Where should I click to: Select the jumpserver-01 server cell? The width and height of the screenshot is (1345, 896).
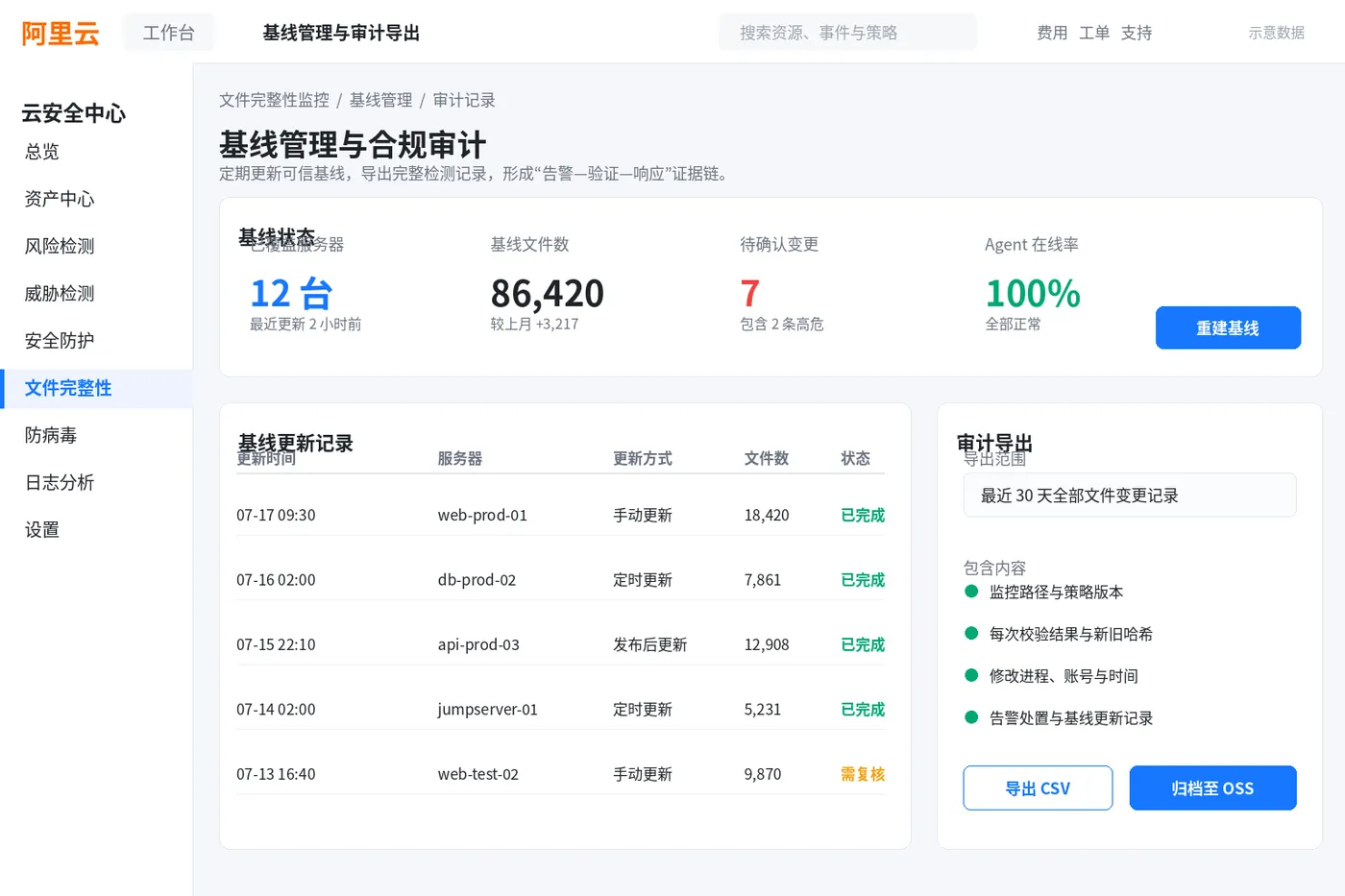click(x=487, y=710)
